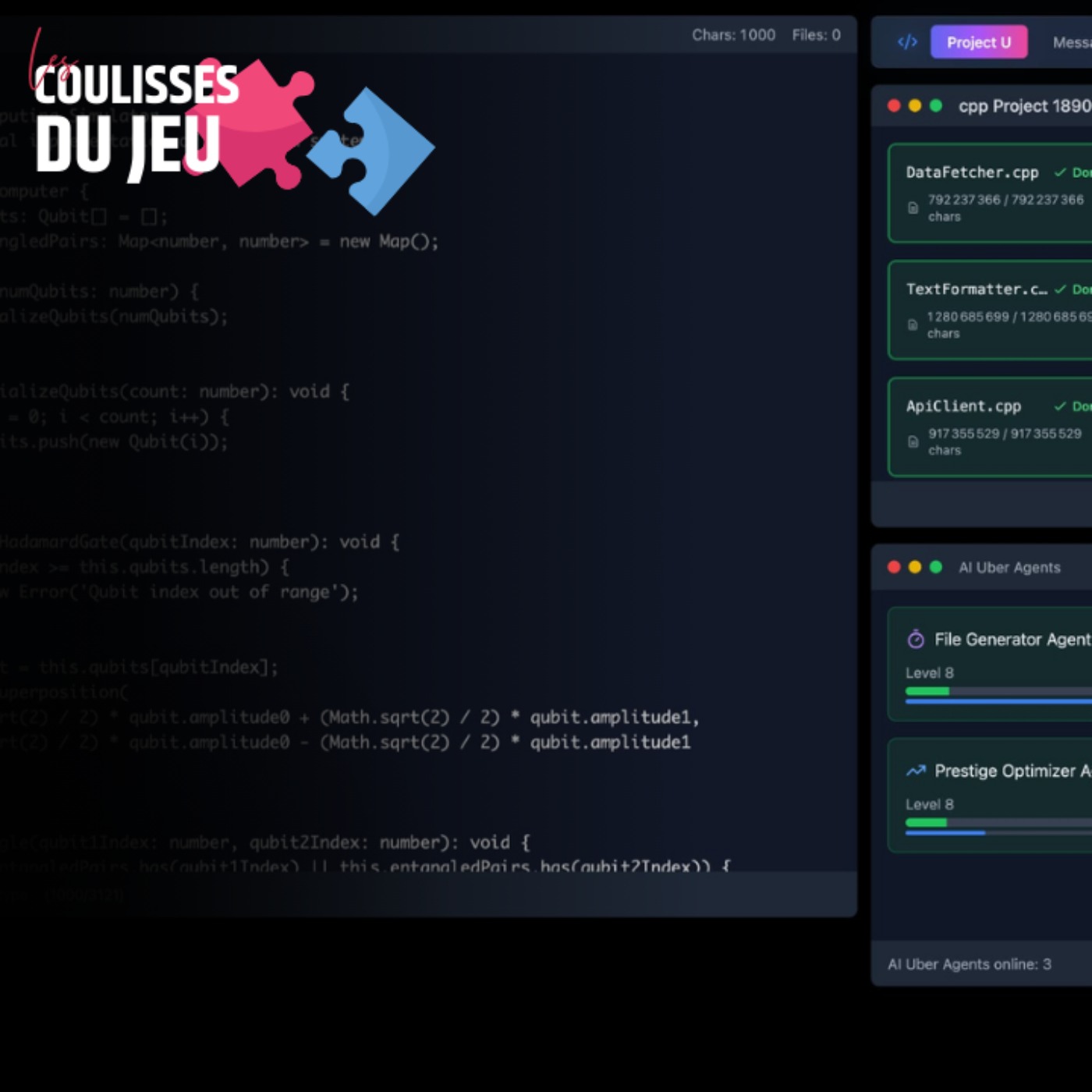This screenshot has height=1092, width=1092.
Task: Click the document icon on TextFormatter card
Action: coord(913,324)
